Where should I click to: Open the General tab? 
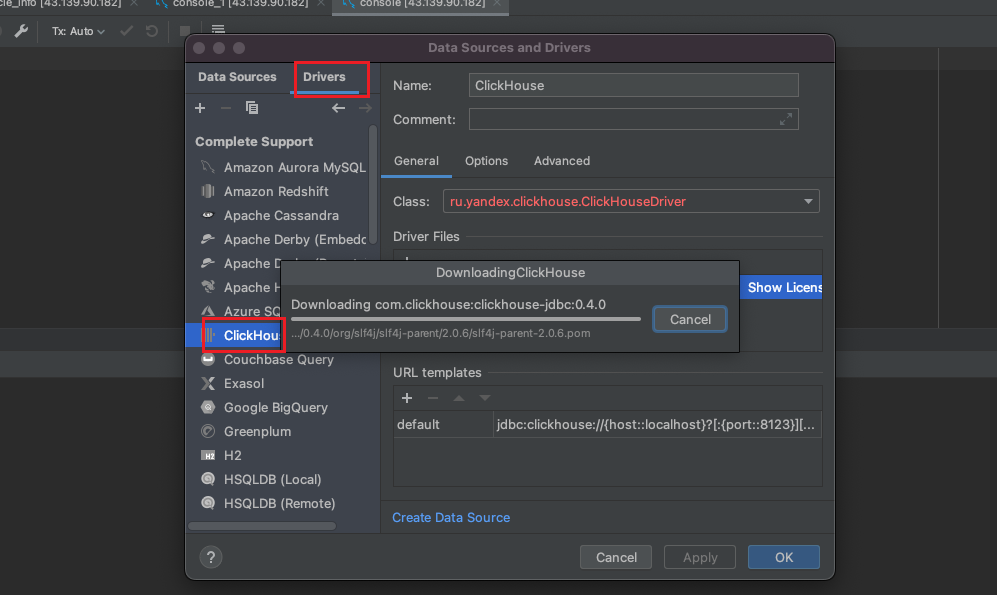(x=416, y=161)
